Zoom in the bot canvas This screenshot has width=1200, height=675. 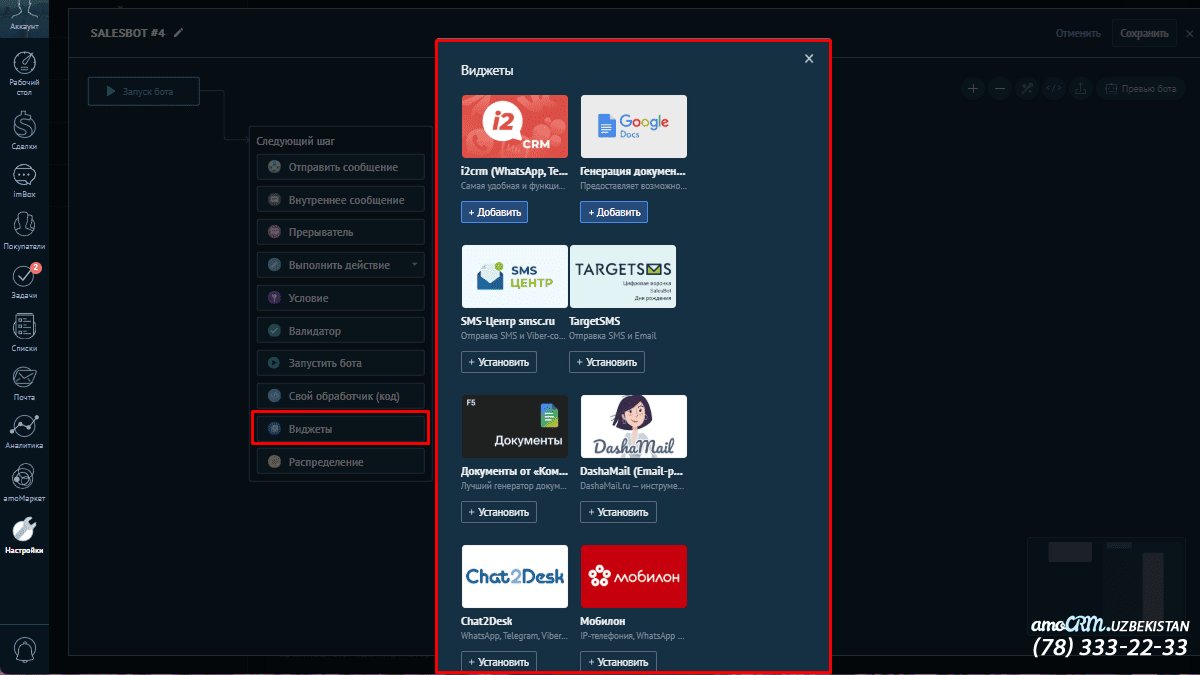pos(973,88)
